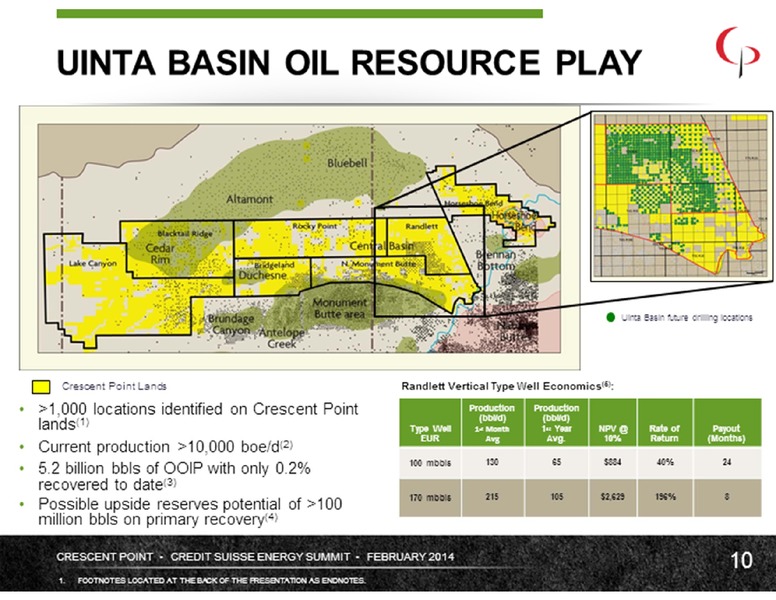Image resolution: width=776 pixels, height=600 pixels.
Task: Click the 'Blacktail Ridge' map label
Action: 185,233
